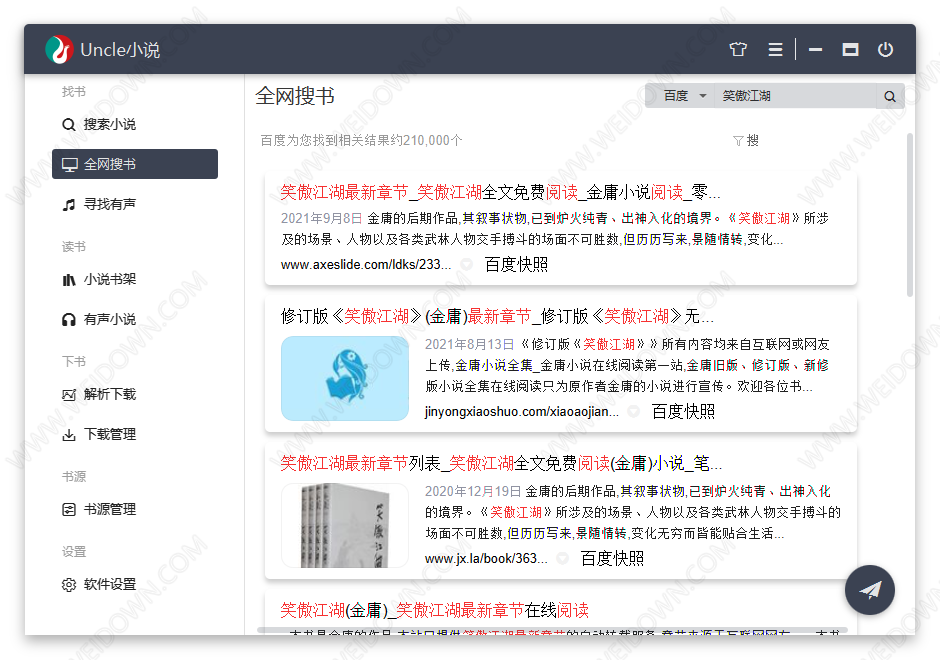Select 全网搜书 sidebar item

(135, 164)
